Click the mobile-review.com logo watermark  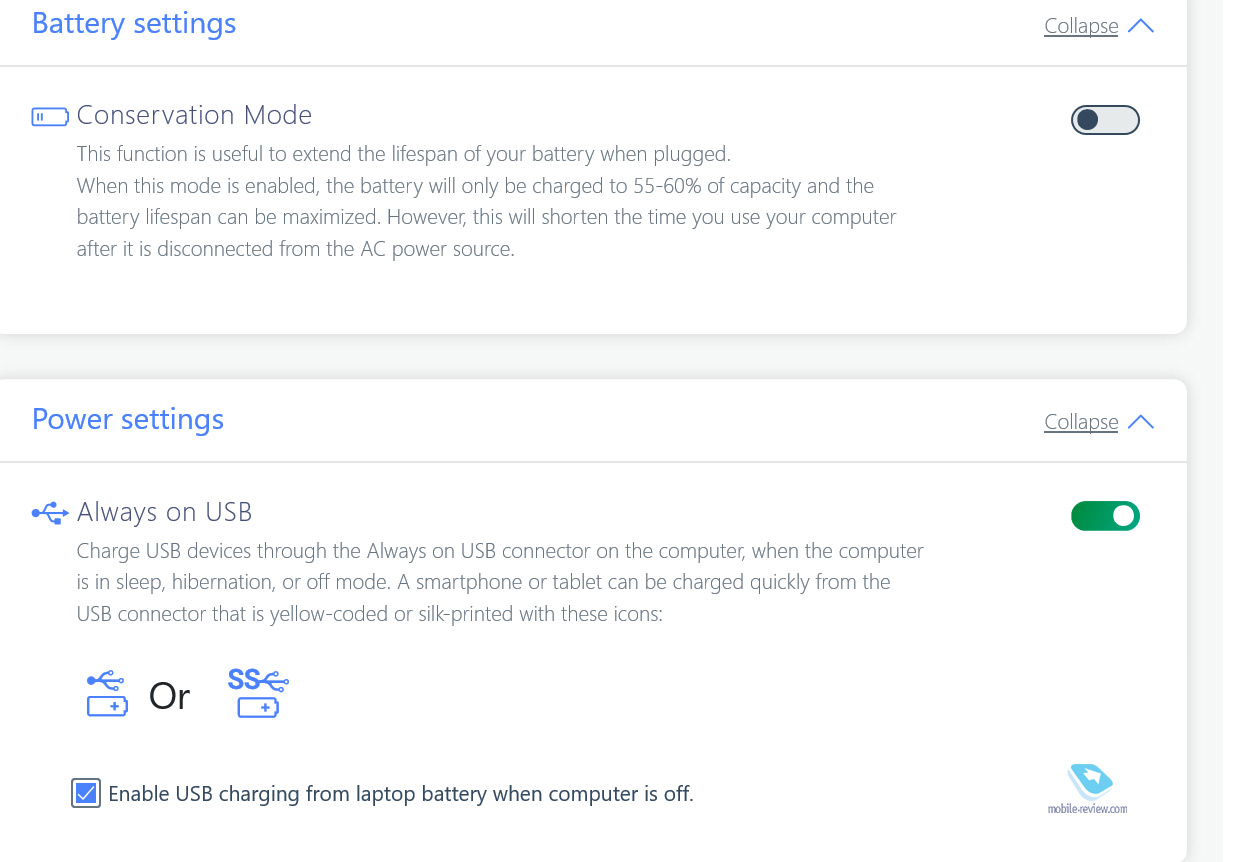pos(1088,789)
